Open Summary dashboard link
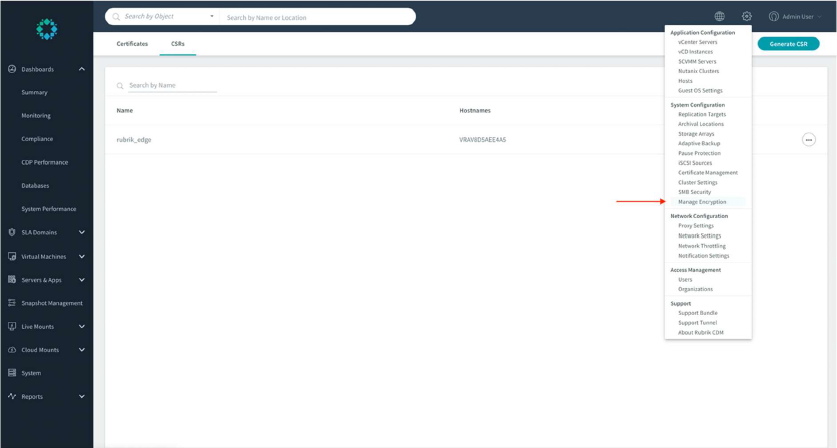This screenshot has width=837, height=448. [x=34, y=92]
